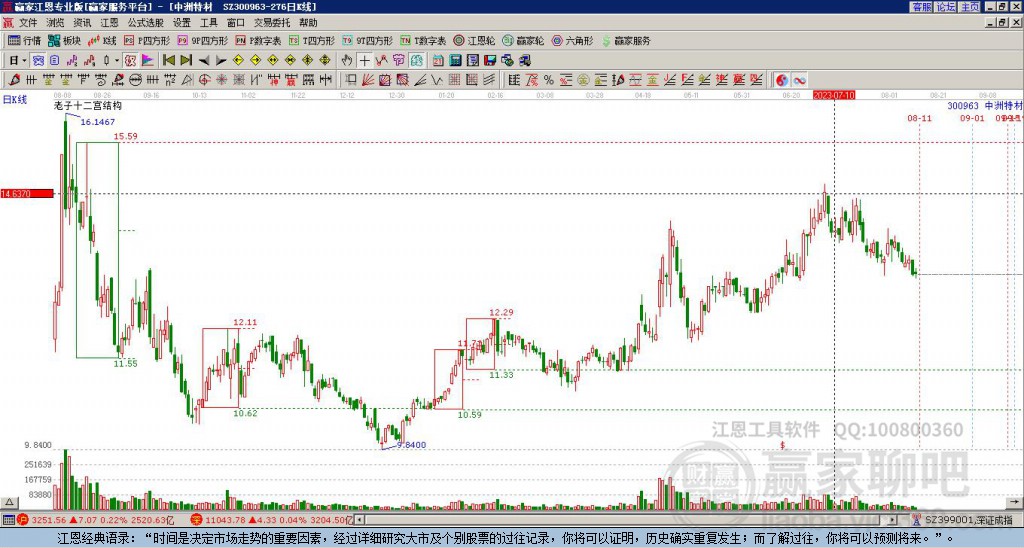Switch to K线 chart view
This screenshot has width=1024, height=548.
102,40
